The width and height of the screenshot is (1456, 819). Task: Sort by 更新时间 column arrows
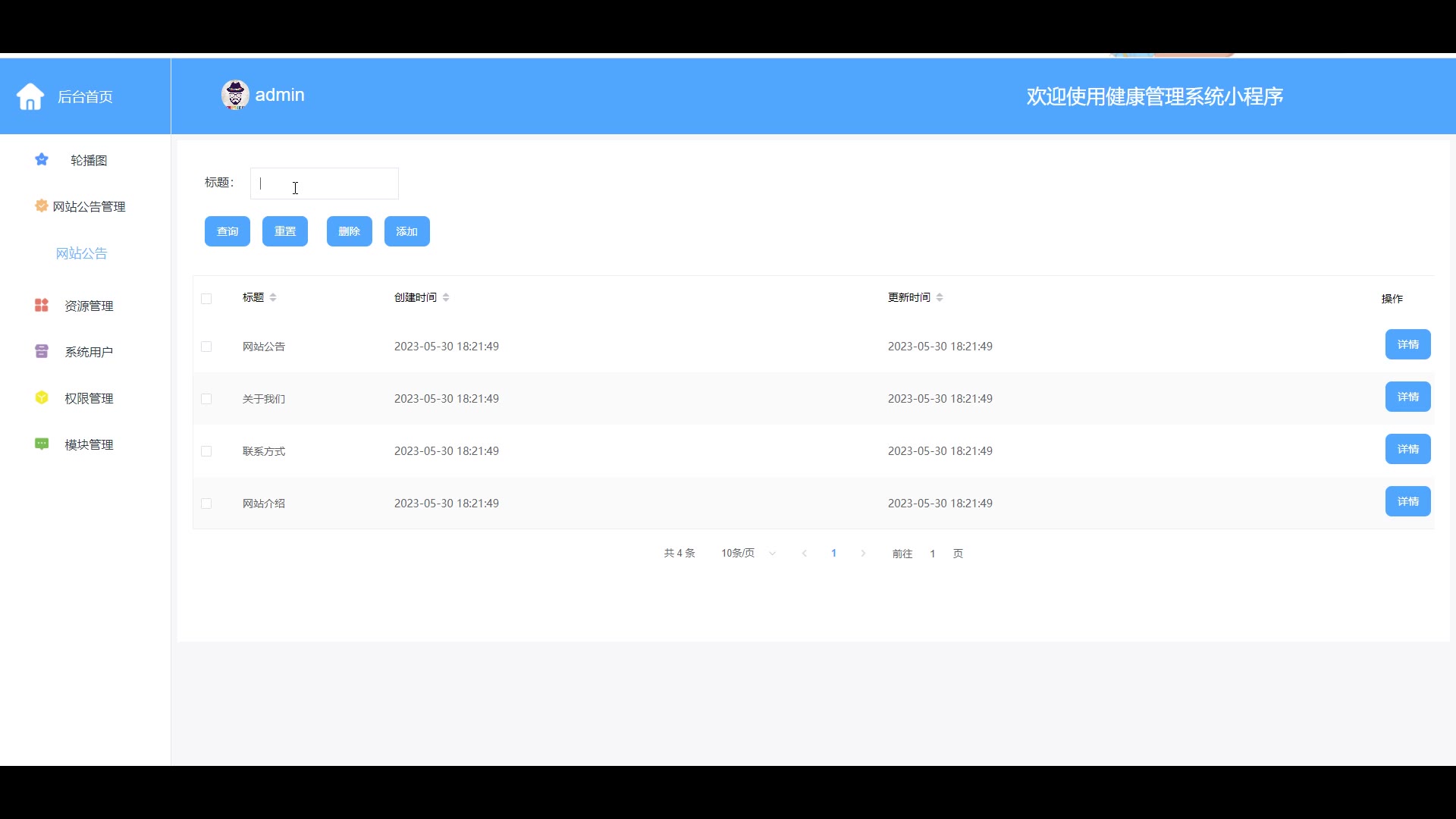(940, 297)
